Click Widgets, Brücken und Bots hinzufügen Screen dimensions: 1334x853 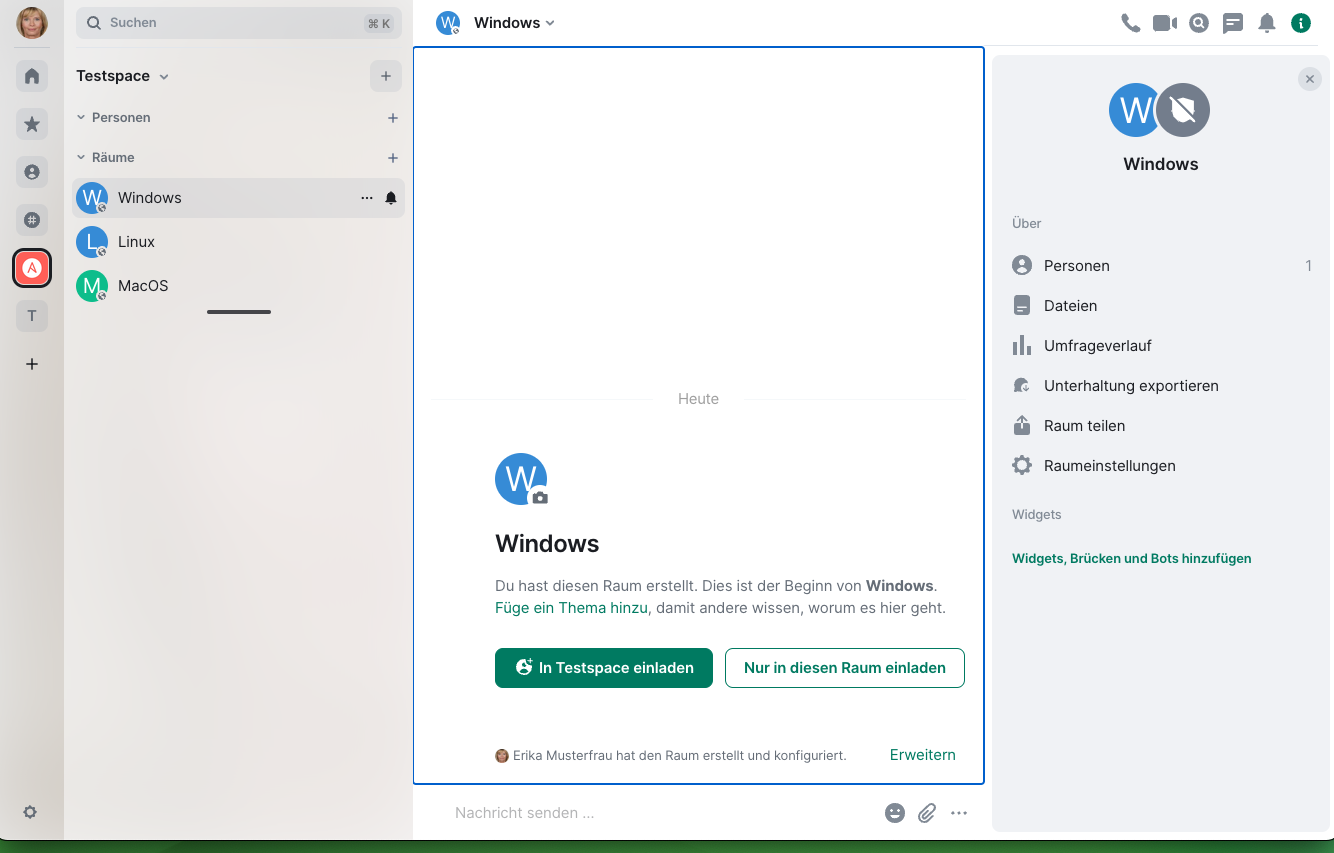[1131, 559]
